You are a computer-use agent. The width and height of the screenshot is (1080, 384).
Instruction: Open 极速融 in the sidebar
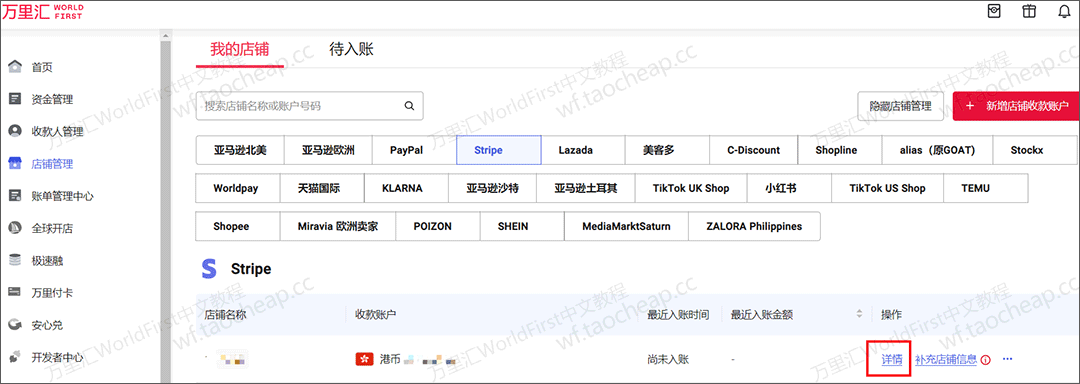pos(47,261)
